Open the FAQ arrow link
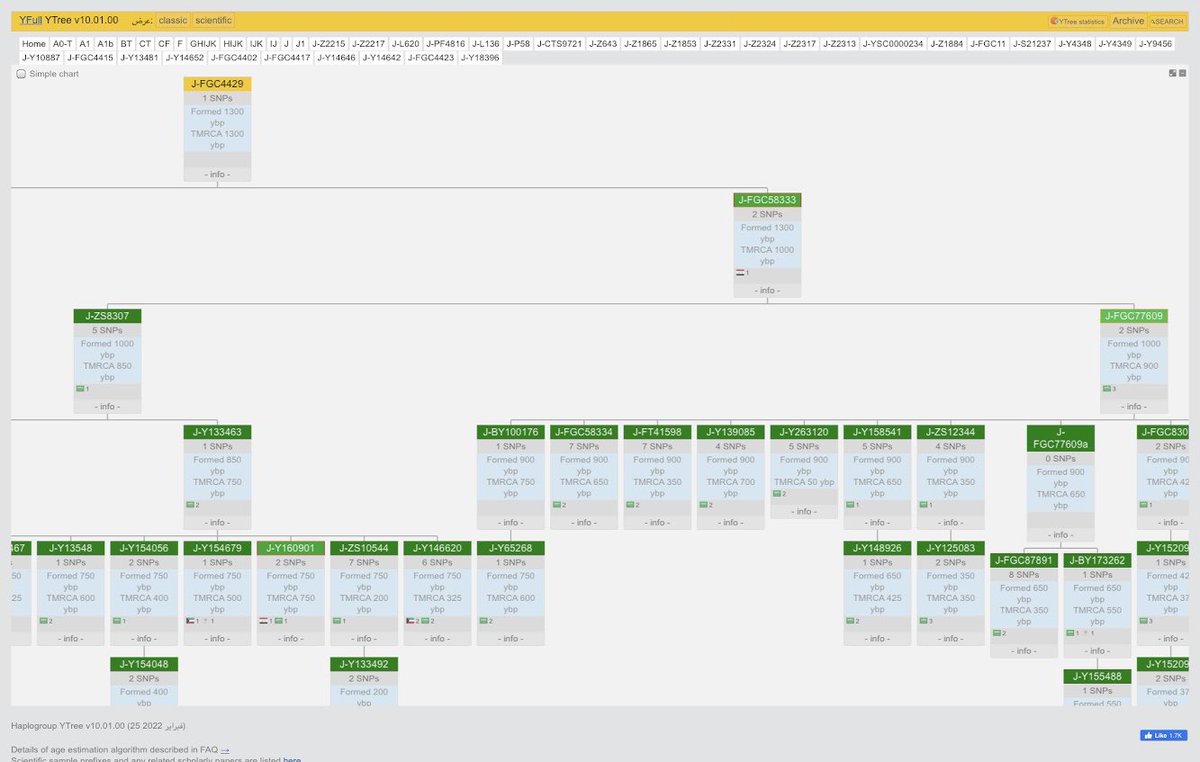Image resolution: width=1200 pixels, height=762 pixels. click(x=225, y=749)
